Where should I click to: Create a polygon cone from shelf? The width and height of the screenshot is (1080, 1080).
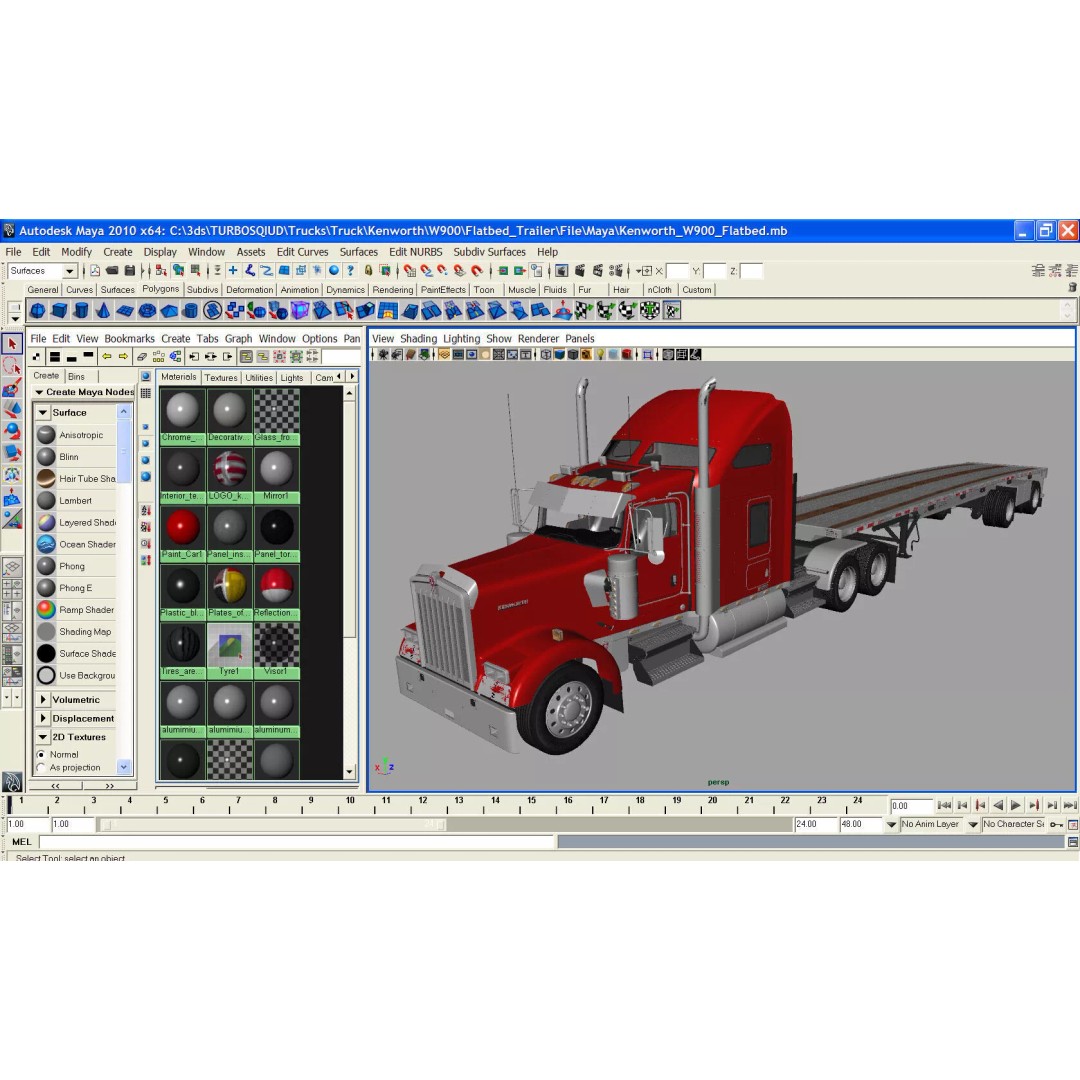click(103, 311)
